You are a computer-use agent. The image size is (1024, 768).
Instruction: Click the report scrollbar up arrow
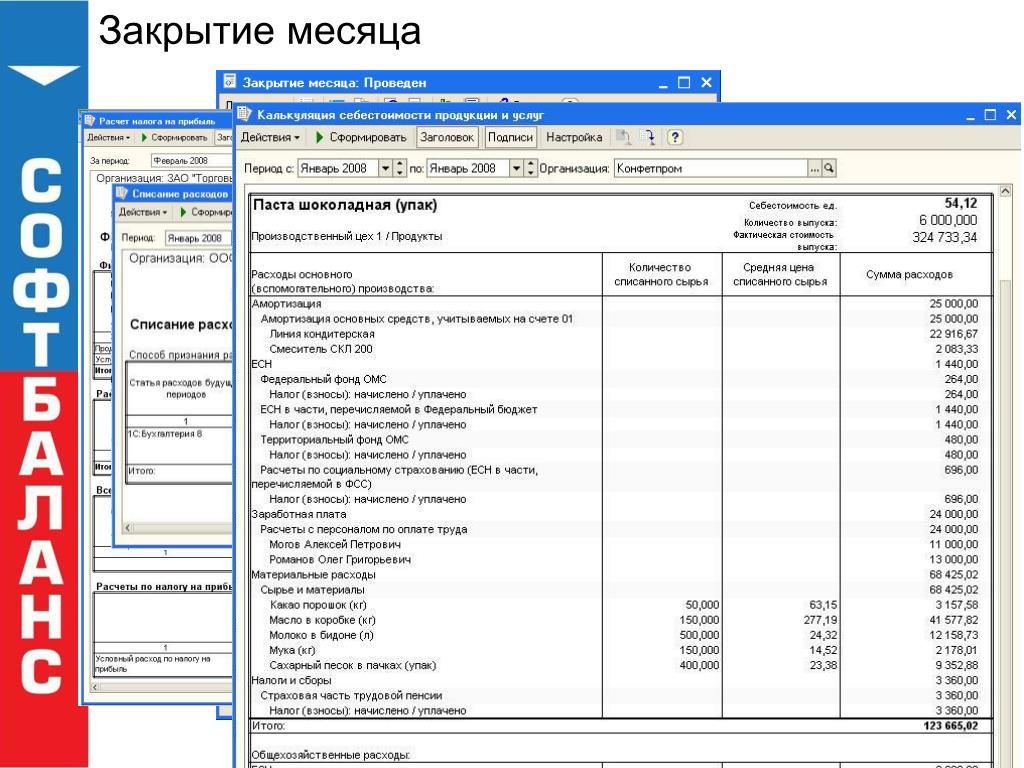1005,193
